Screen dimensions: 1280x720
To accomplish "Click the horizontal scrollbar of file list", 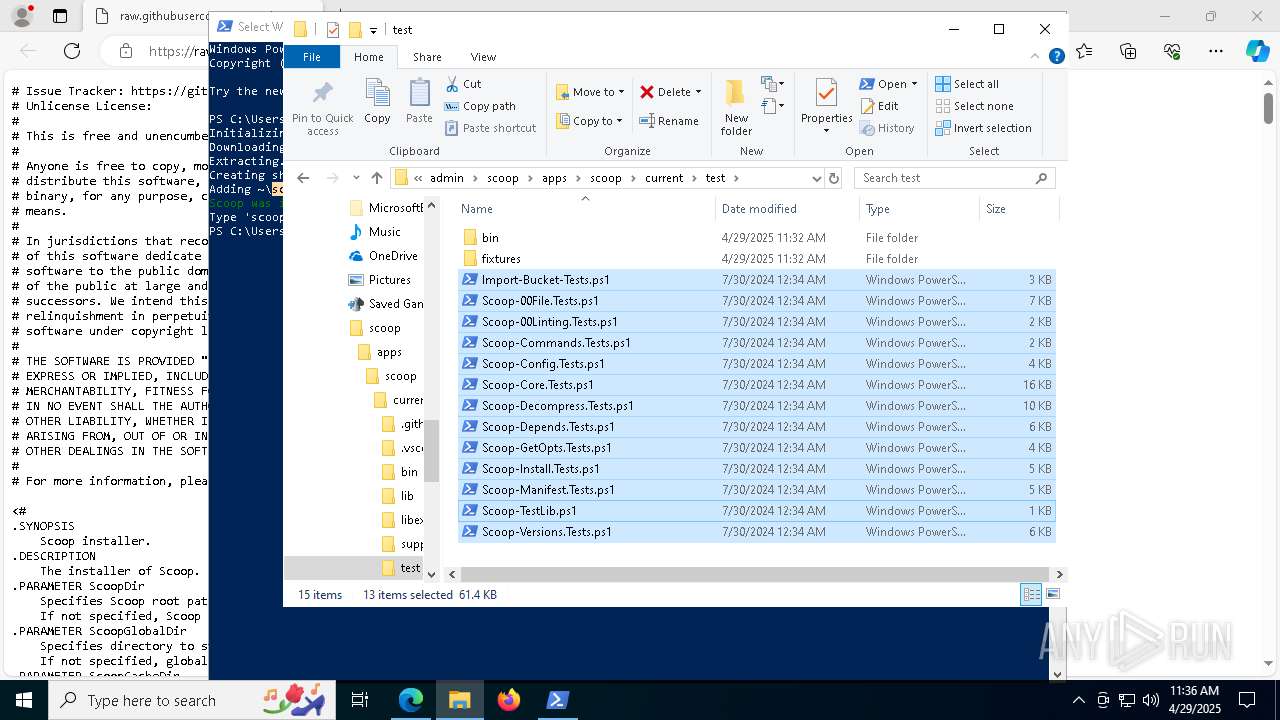I will 755,574.
